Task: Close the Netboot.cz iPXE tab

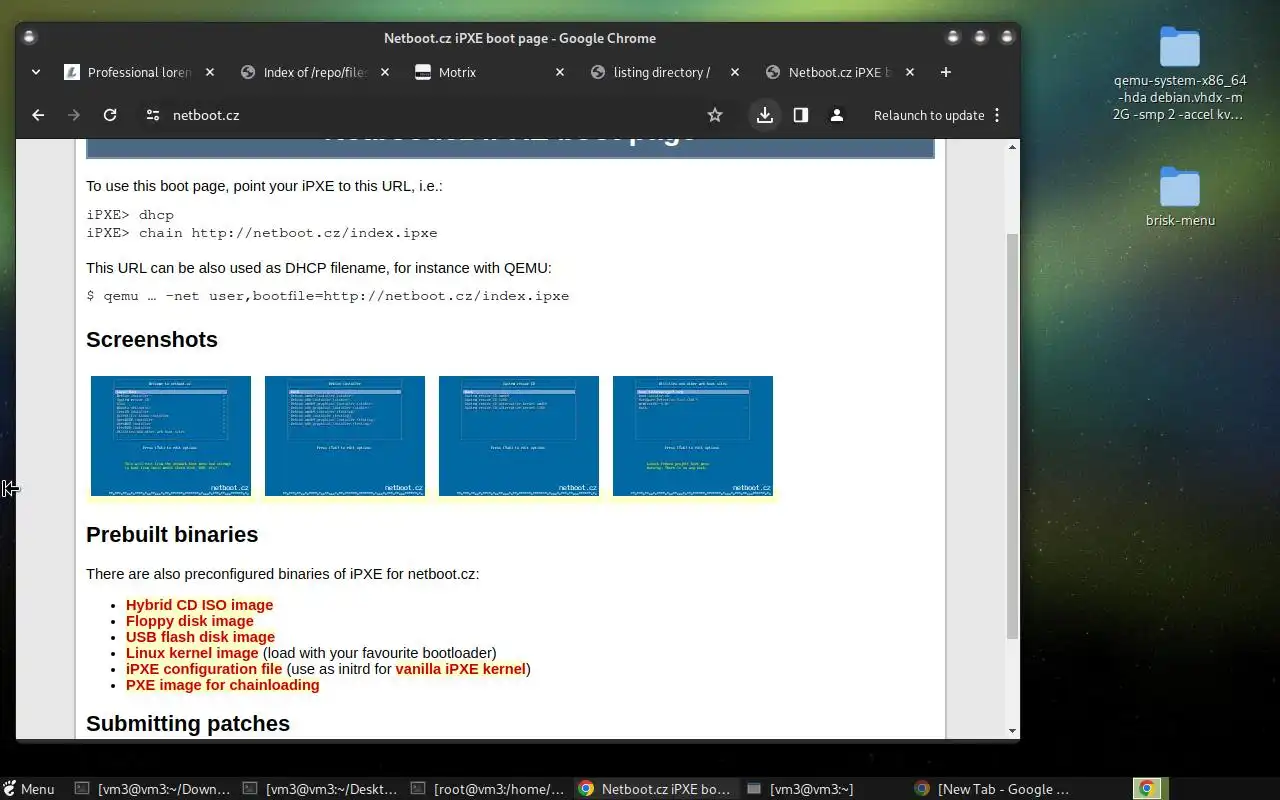Action: point(910,72)
